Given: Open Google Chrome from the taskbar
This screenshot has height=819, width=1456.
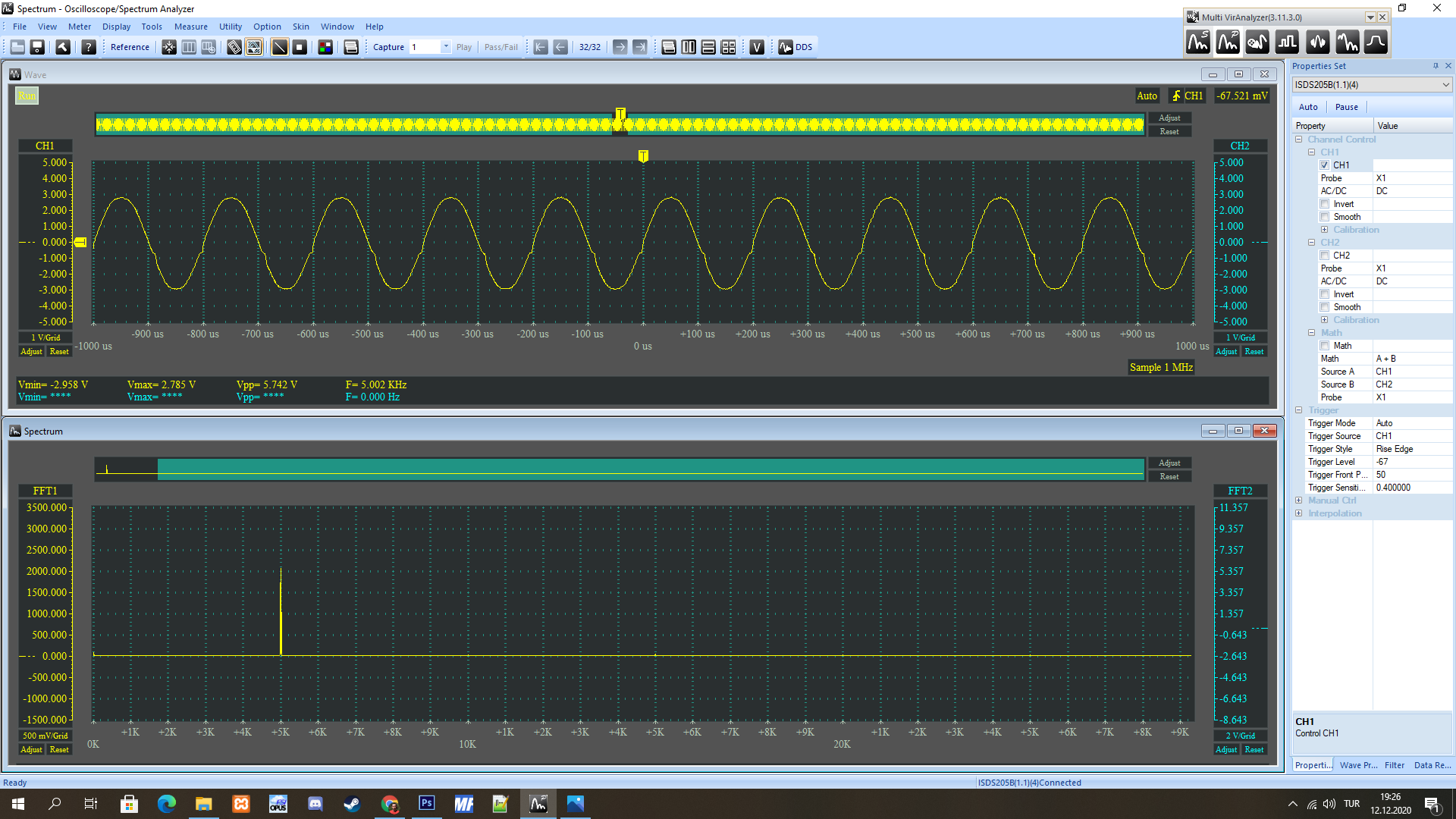Looking at the screenshot, I should coord(390,804).
